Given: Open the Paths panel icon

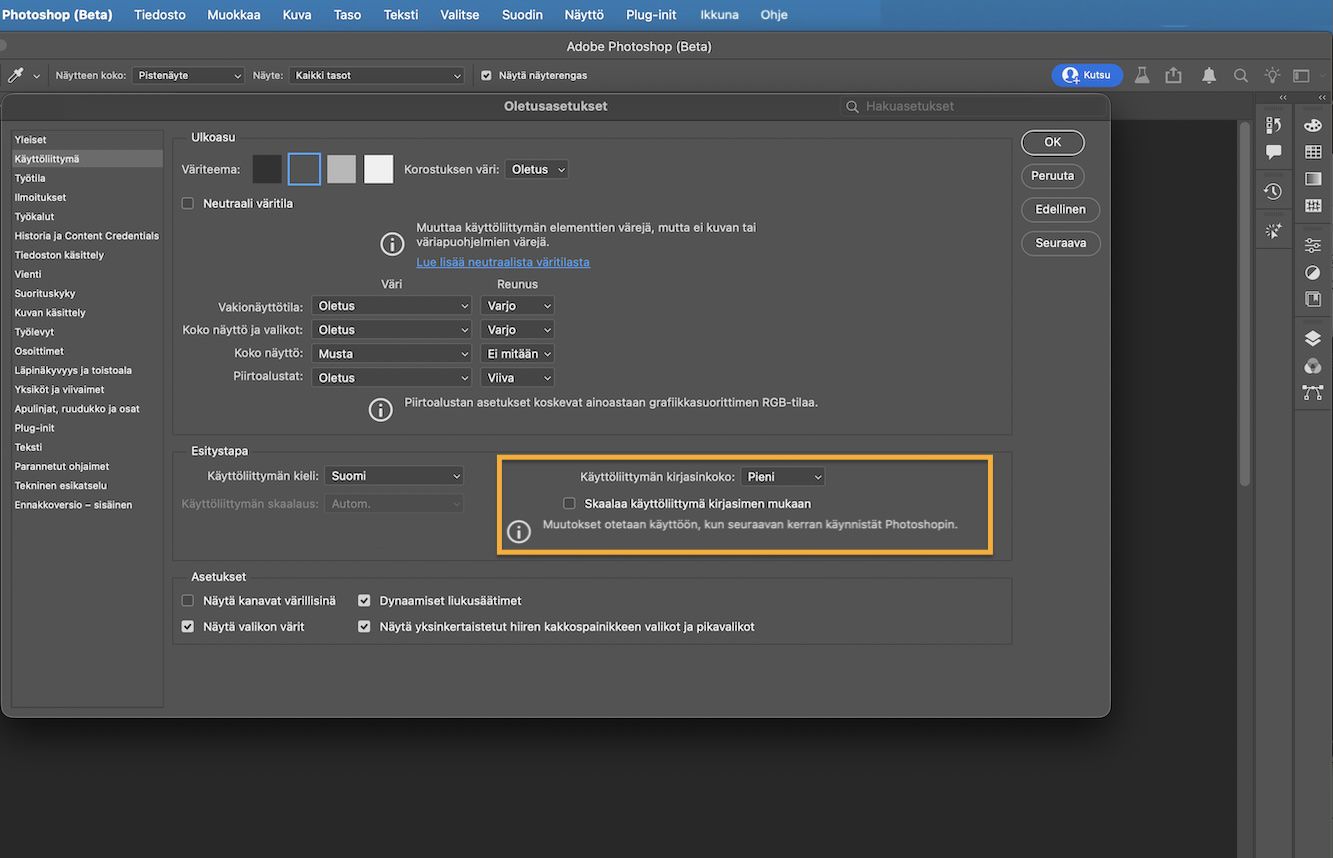Looking at the screenshot, I should 1313,393.
